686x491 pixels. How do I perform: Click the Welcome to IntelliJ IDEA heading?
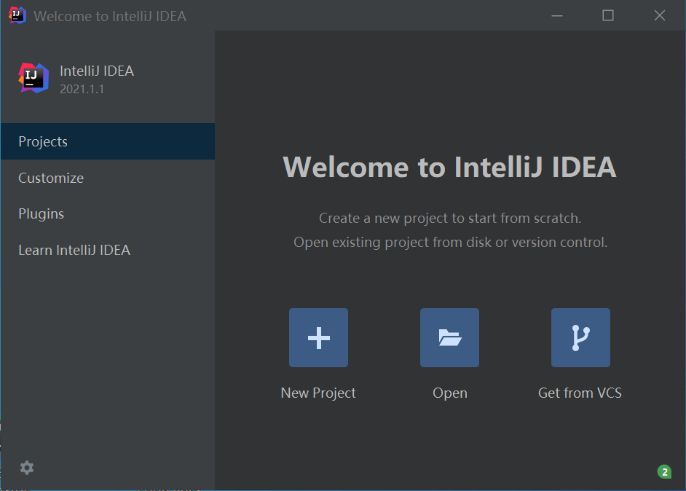(x=449, y=167)
